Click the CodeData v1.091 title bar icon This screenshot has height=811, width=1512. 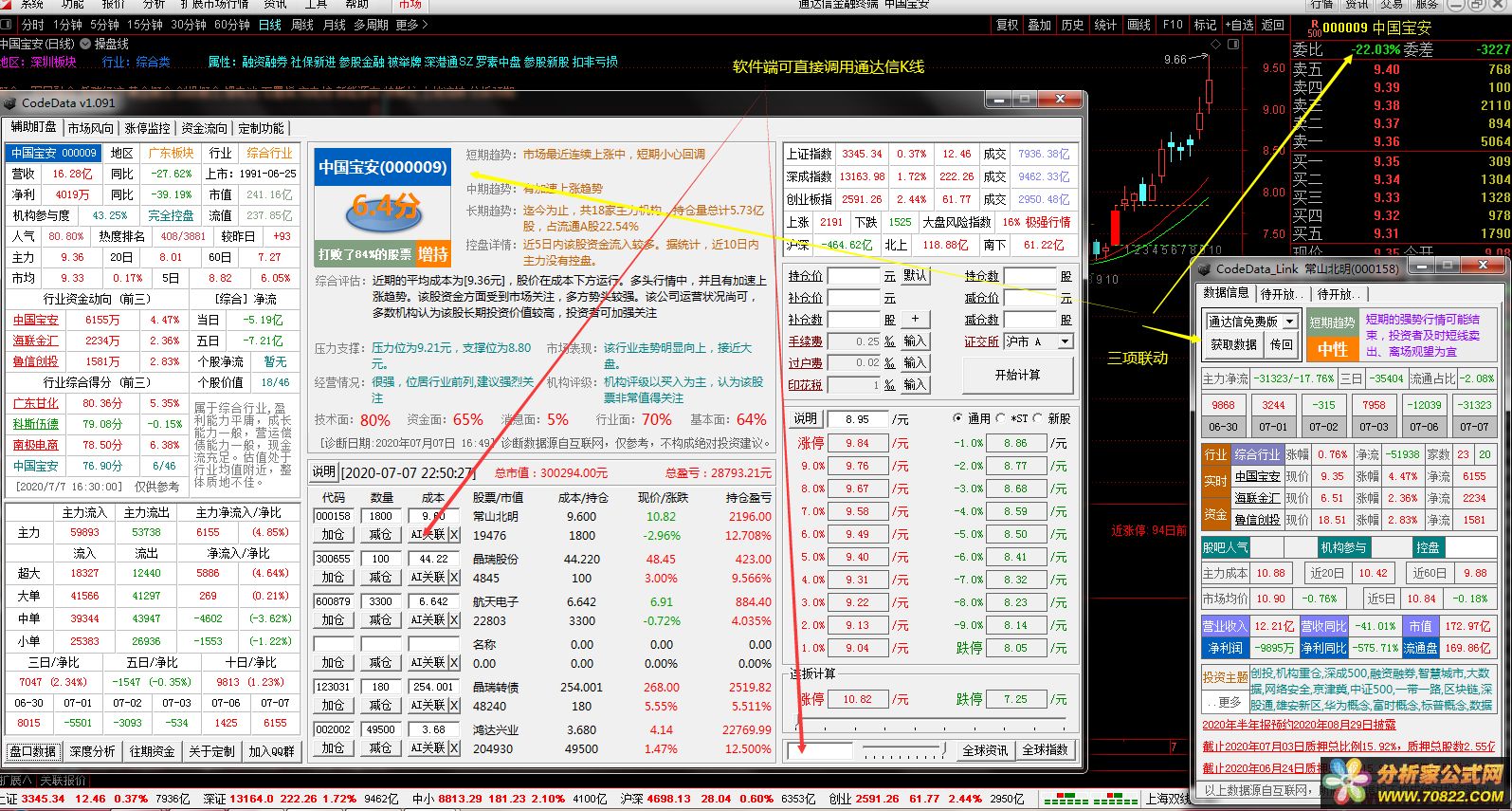(10, 102)
